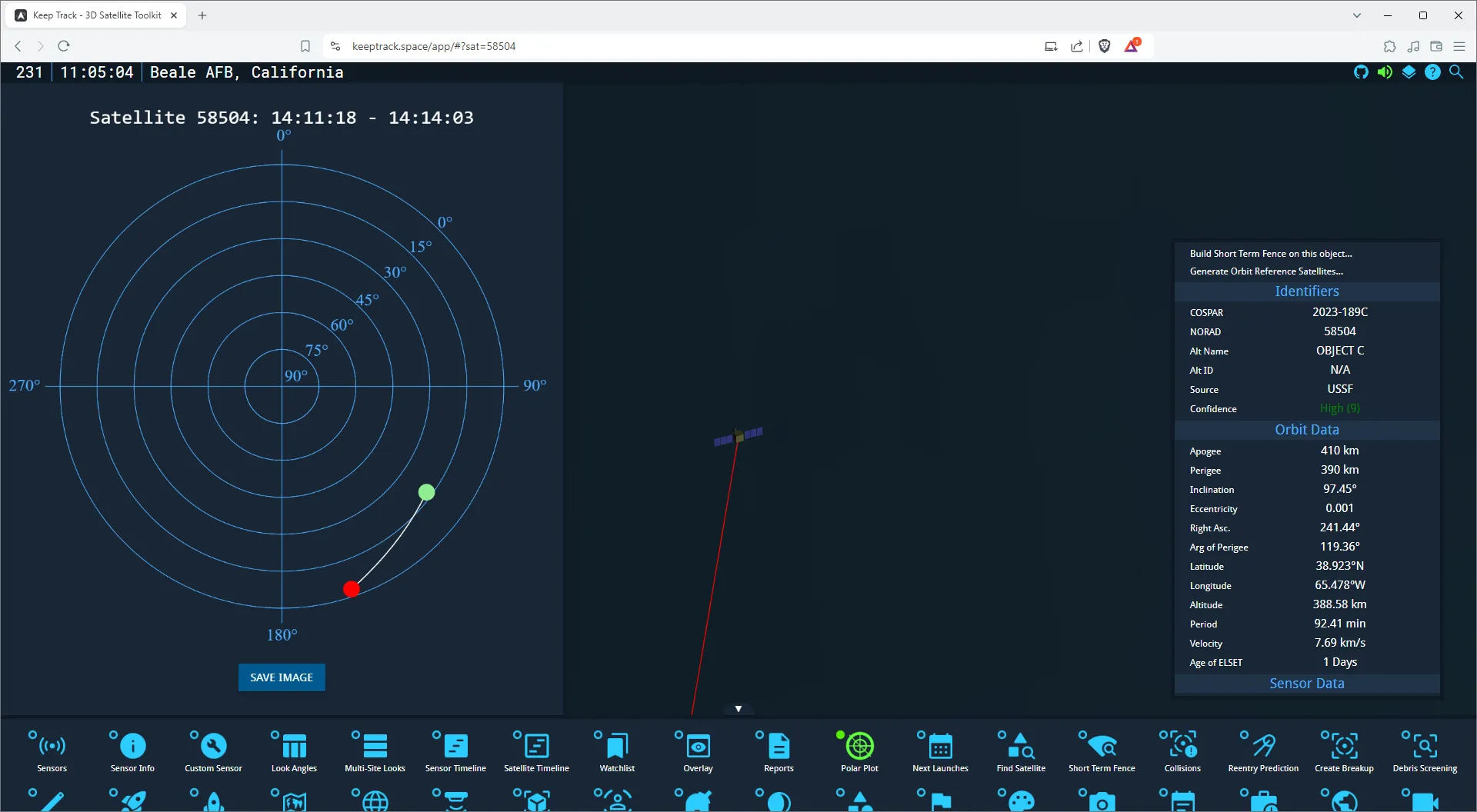Mute sounds via the green speaker toggle
1477x812 pixels.
[x=1385, y=72]
